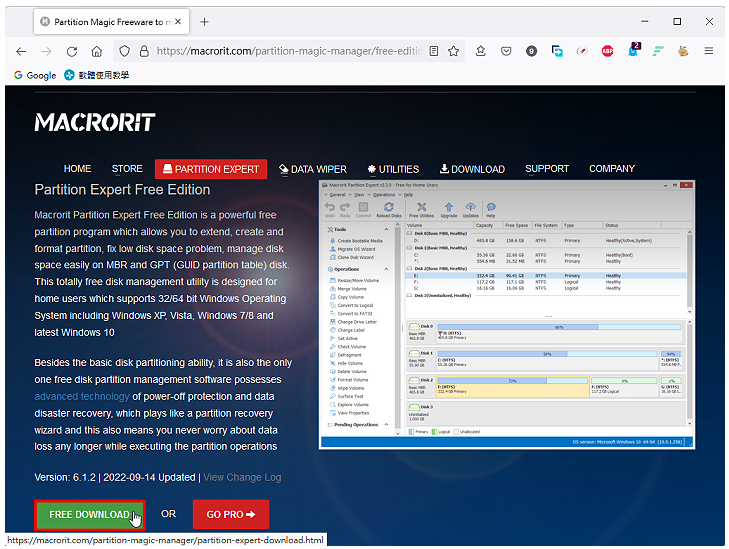
Task: Click the Adblock Plus extension icon
Action: tap(607, 51)
